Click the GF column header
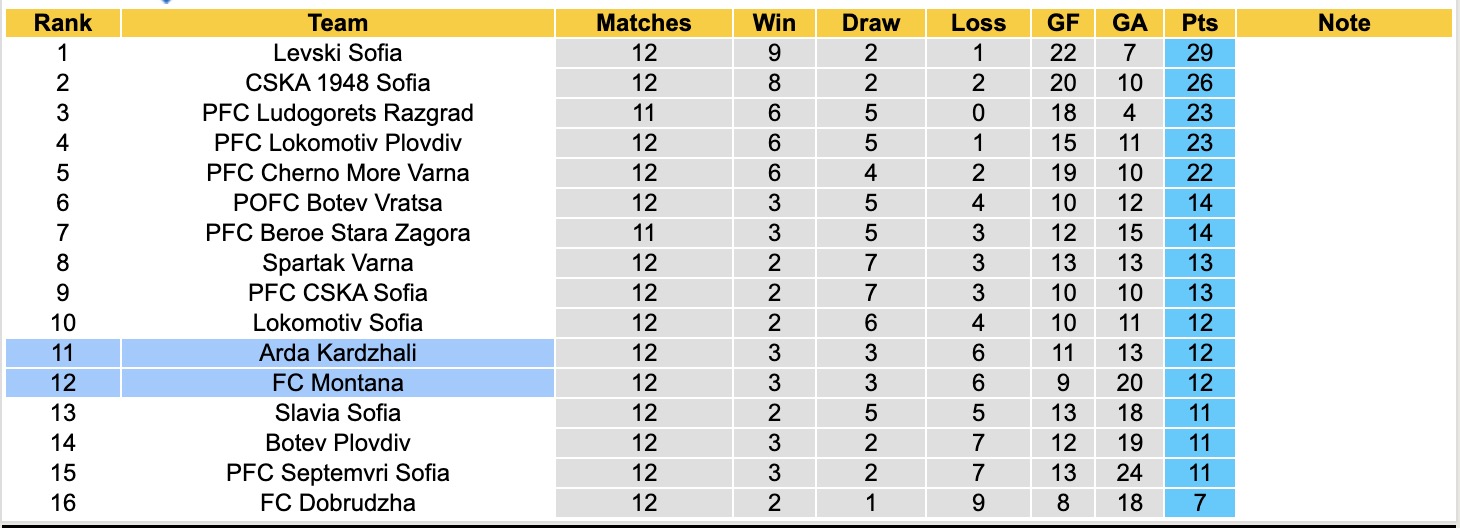 click(1063, 23)
